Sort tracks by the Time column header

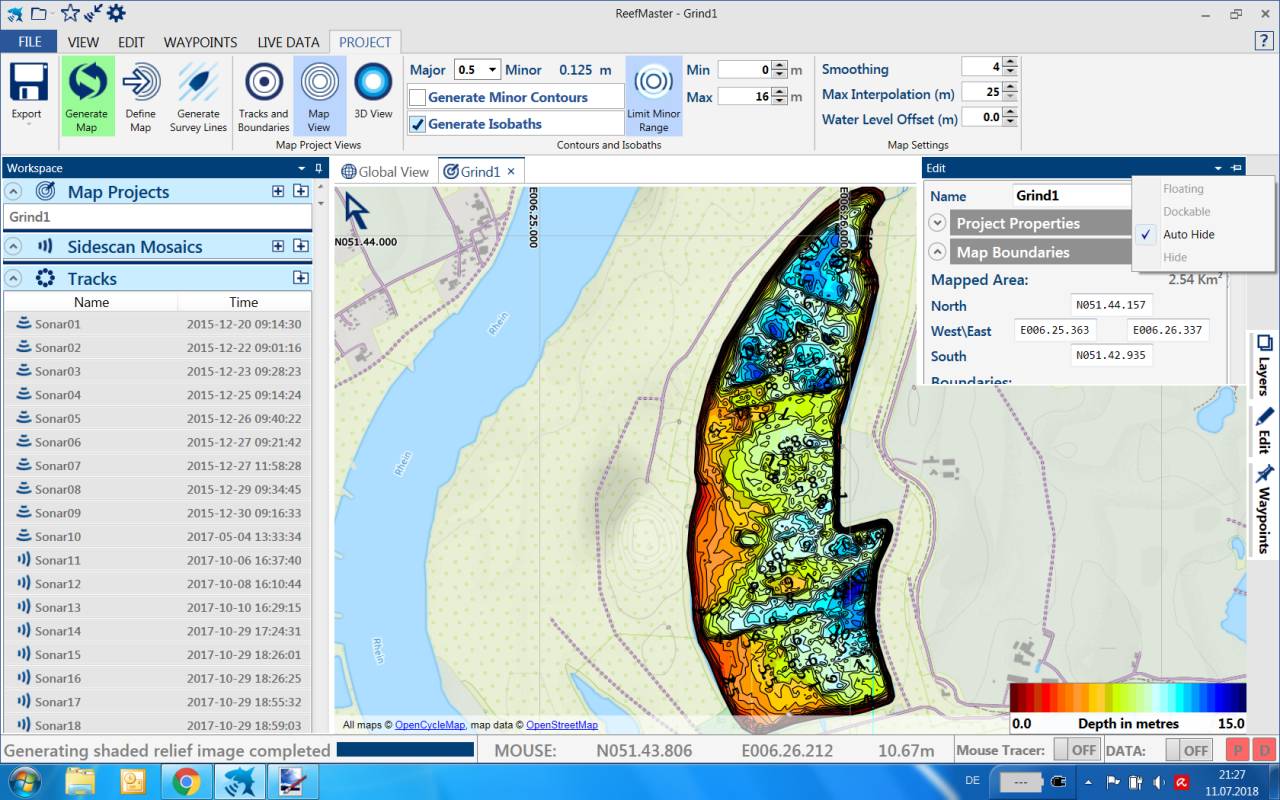pyautogui.click(x=244, y=302)
